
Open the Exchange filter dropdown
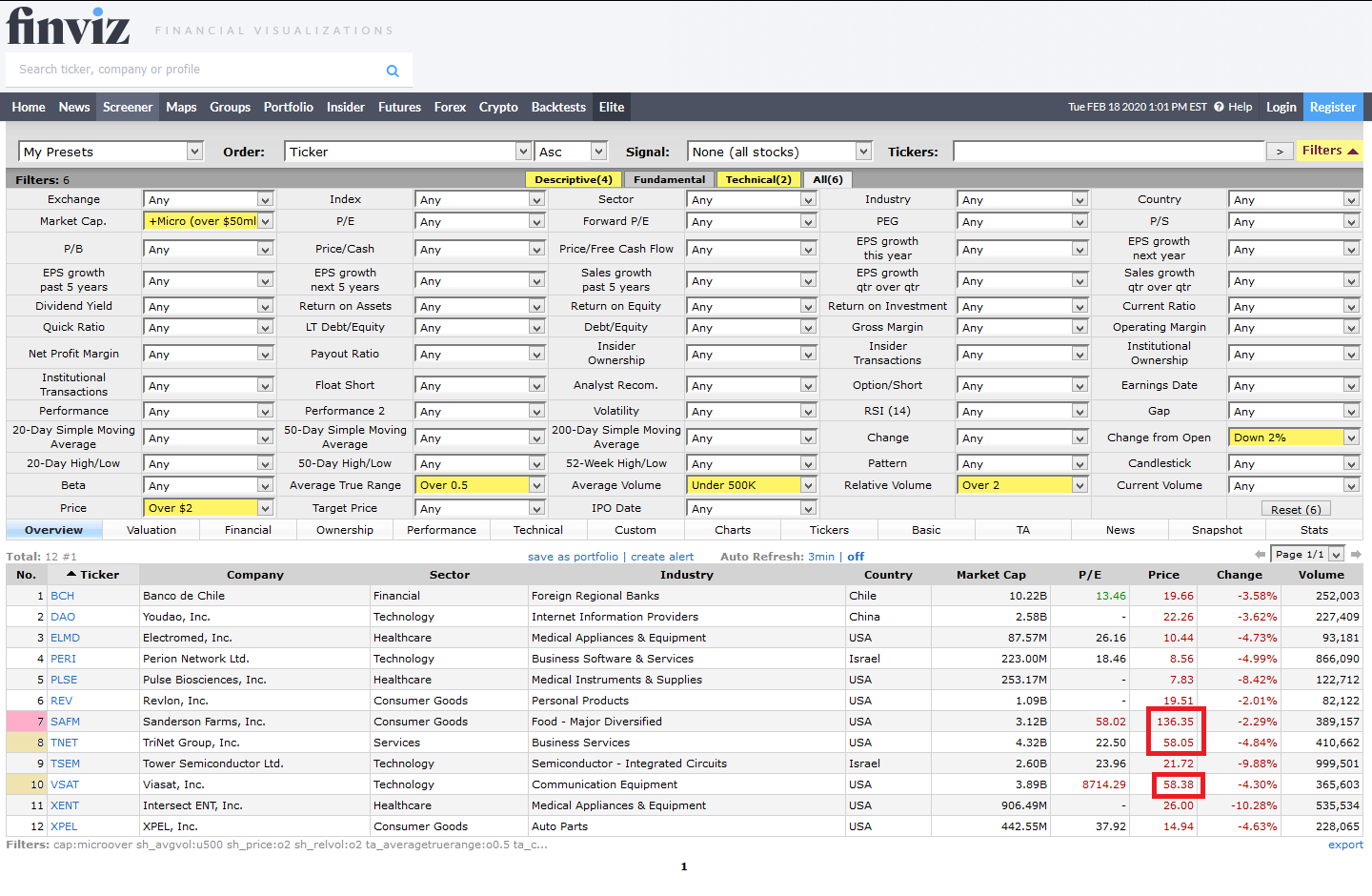point(209,199)
